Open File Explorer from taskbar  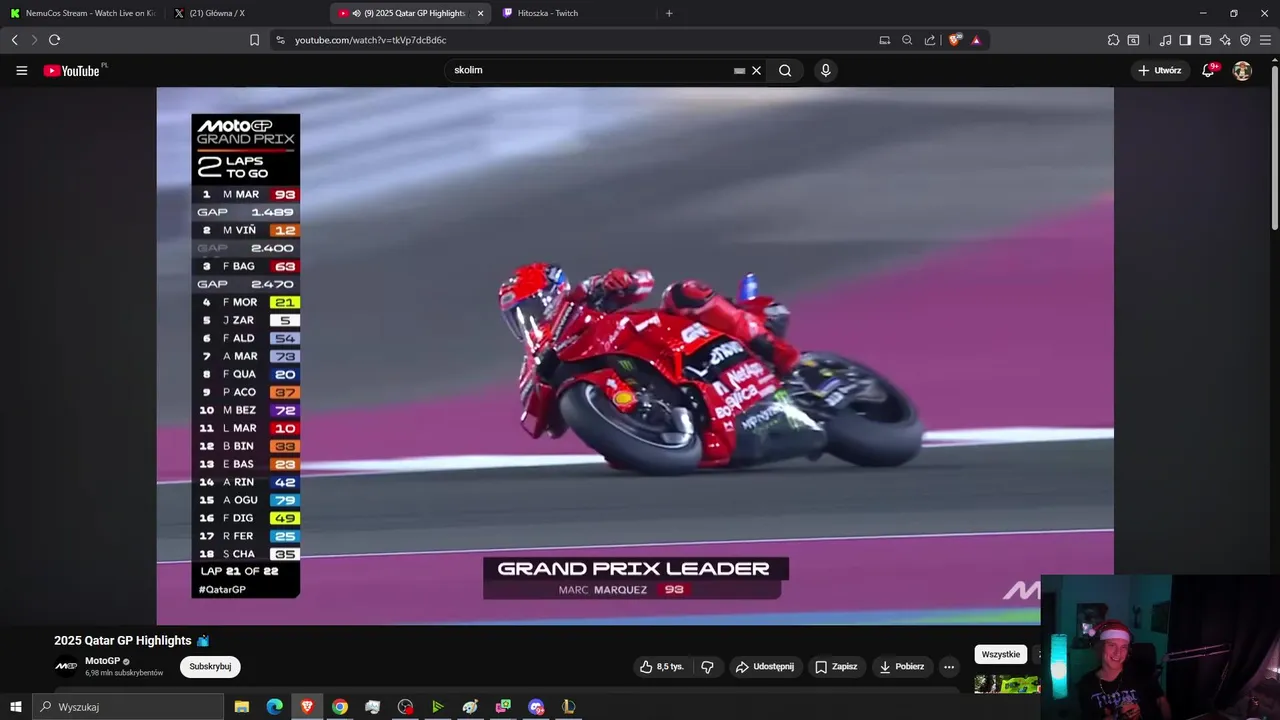coord(242,707)
